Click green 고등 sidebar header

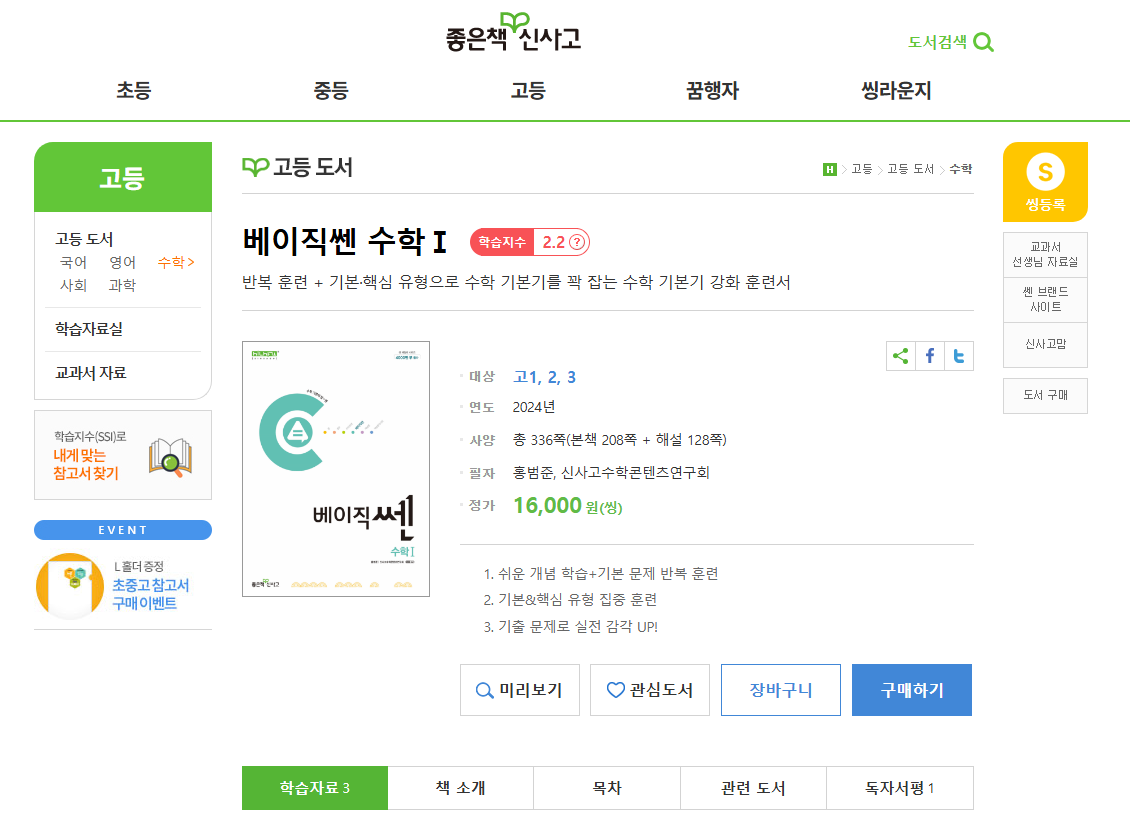point(123,177)
